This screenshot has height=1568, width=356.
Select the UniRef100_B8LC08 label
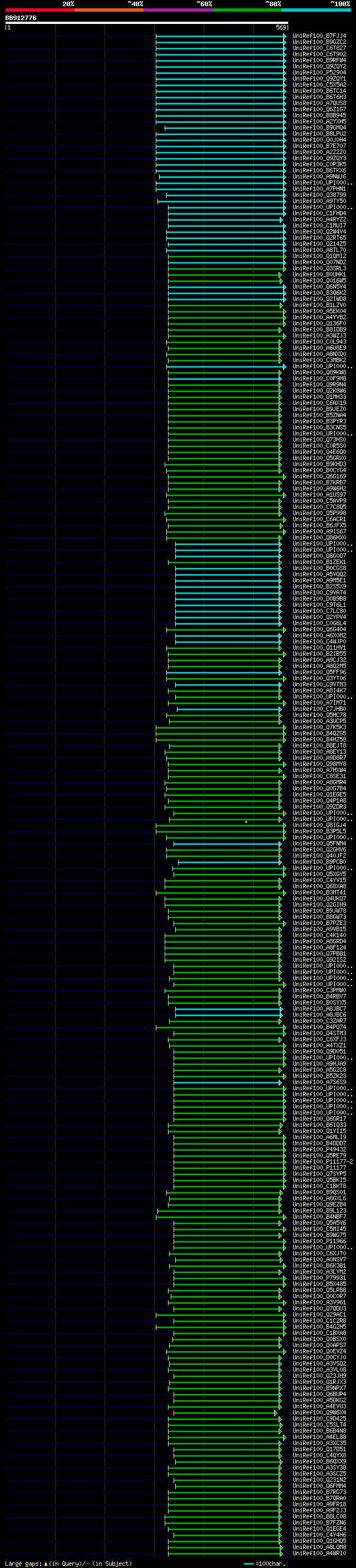click(x=319, y=1516)
